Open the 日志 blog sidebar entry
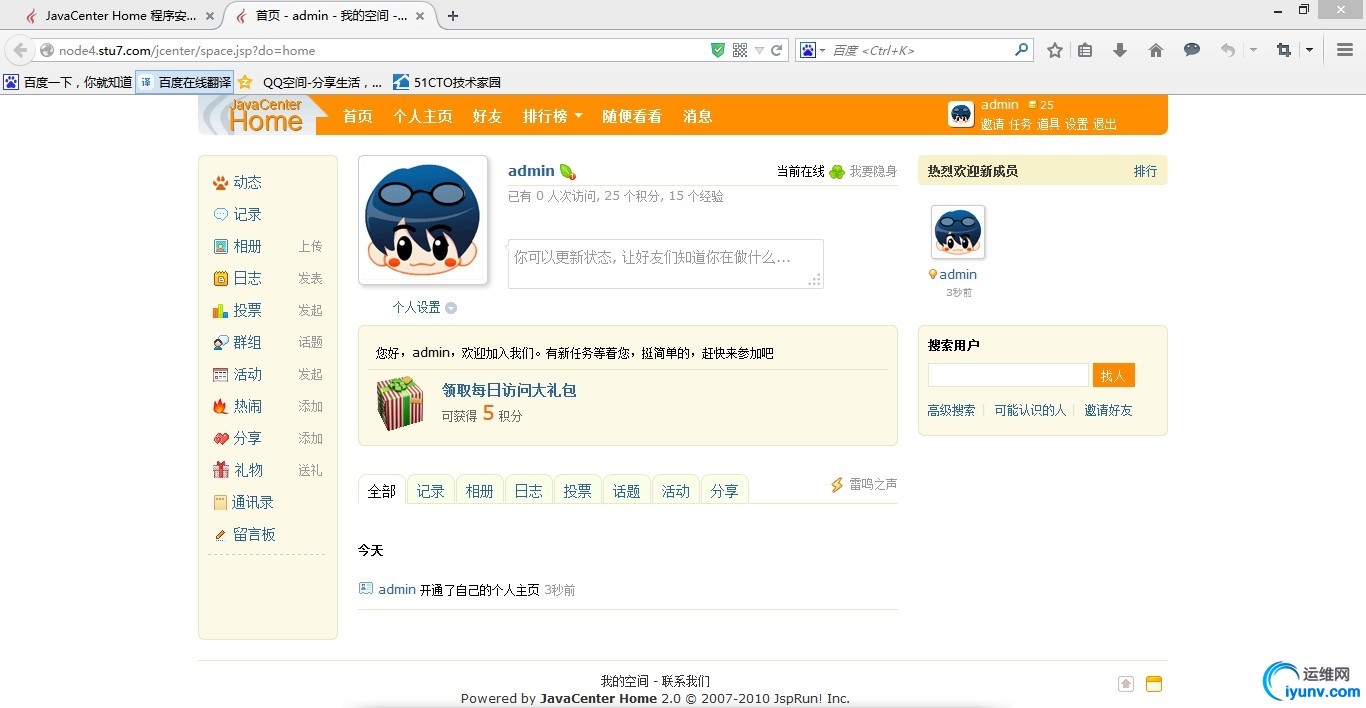Image resolution: width=1366 pixels, height=708 pixels. pyautogui.click(x=246, y=278)
